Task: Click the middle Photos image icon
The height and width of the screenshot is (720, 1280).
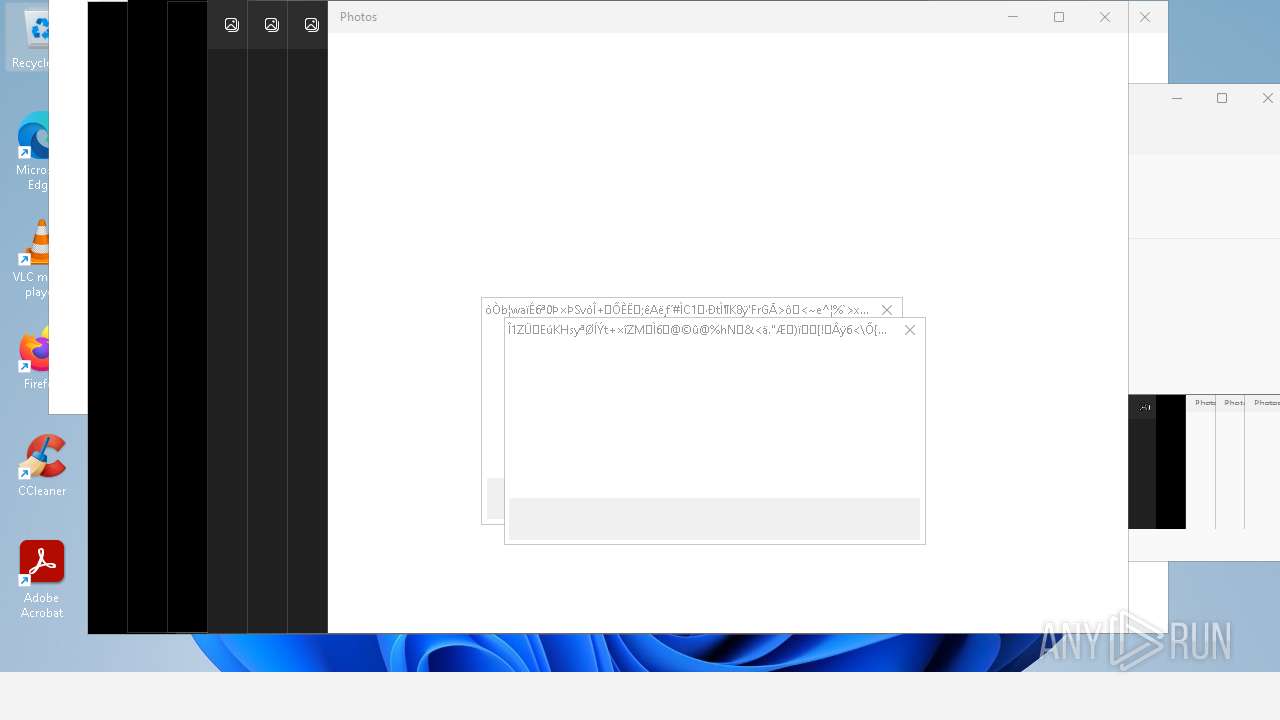Action: 272,25
